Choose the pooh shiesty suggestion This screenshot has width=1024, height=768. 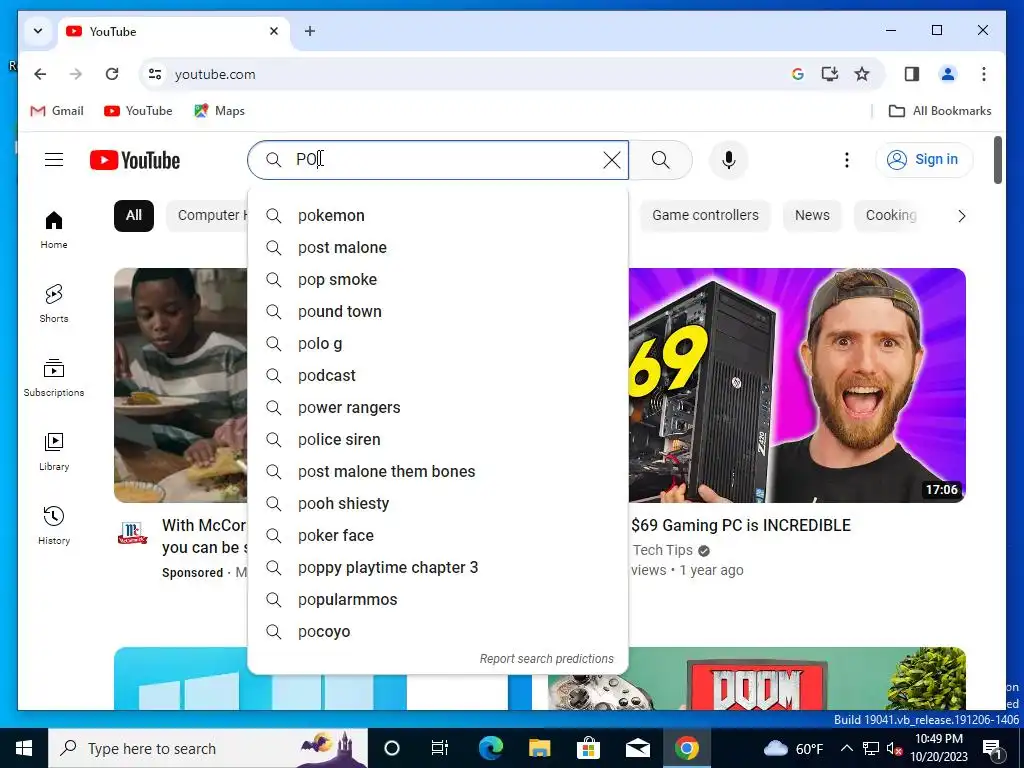(x=438, y=504)
